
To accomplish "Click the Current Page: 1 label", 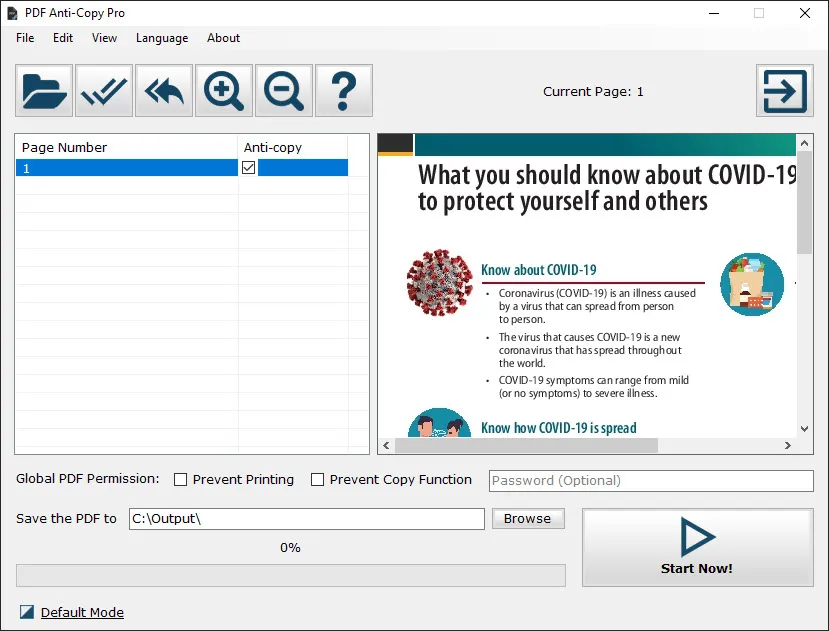I will 593,92.
